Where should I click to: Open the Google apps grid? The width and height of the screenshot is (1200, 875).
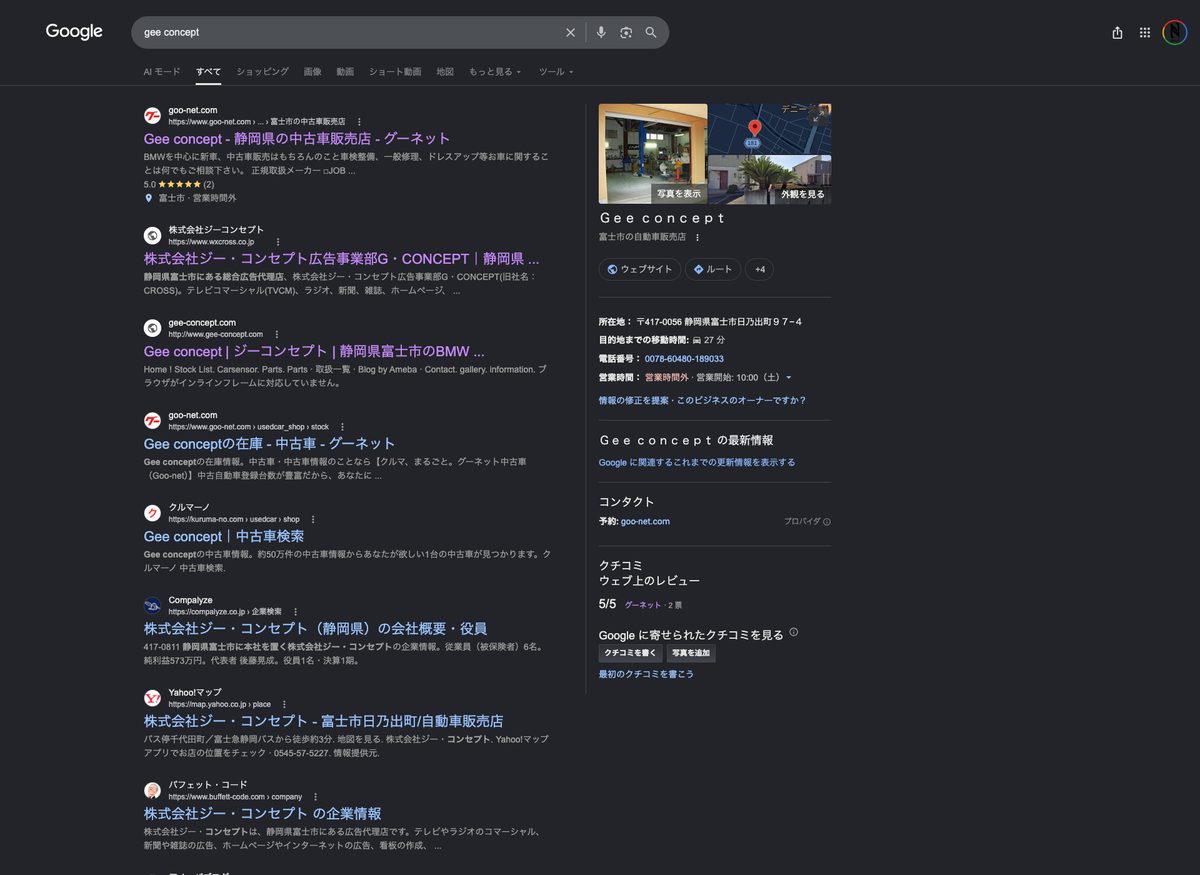point(1145,32)
